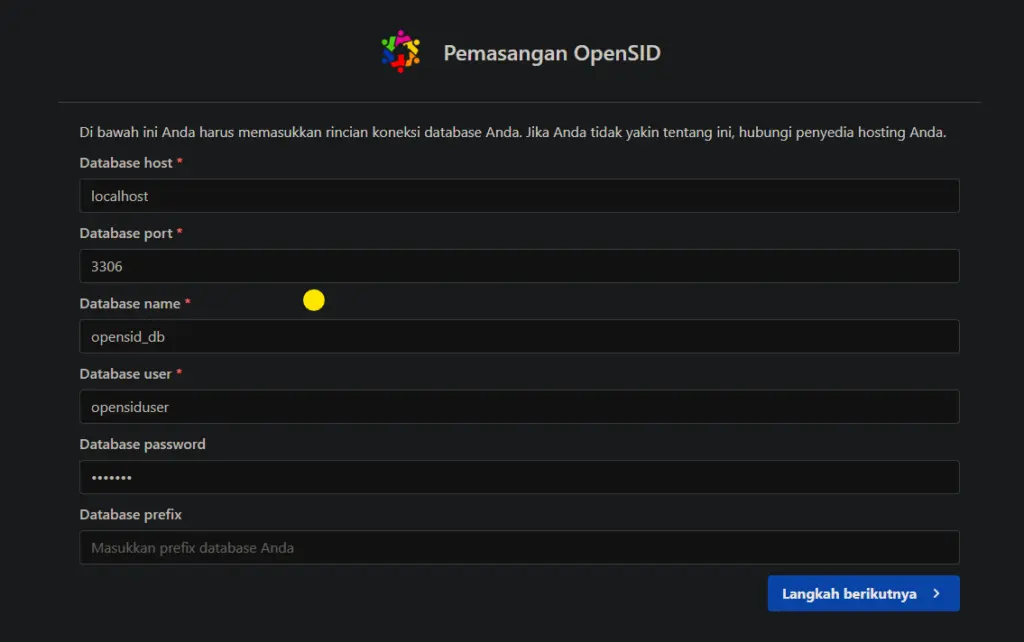Focus the Database user field showing opensiduser
The width and height of the screenshot is (1024, 642).
tap(519, 406)
